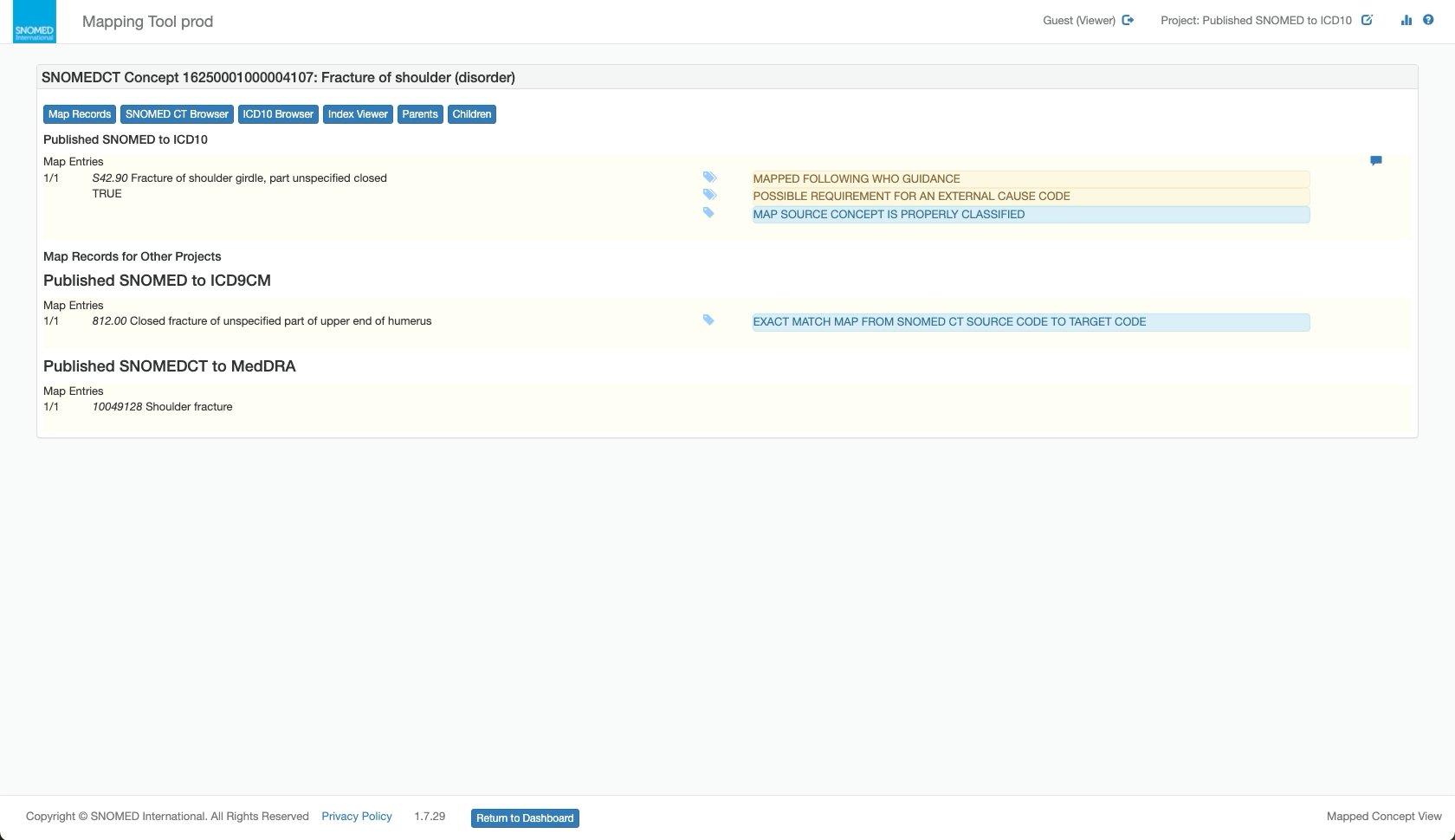Open the help question mark icon

point(1428,20)
